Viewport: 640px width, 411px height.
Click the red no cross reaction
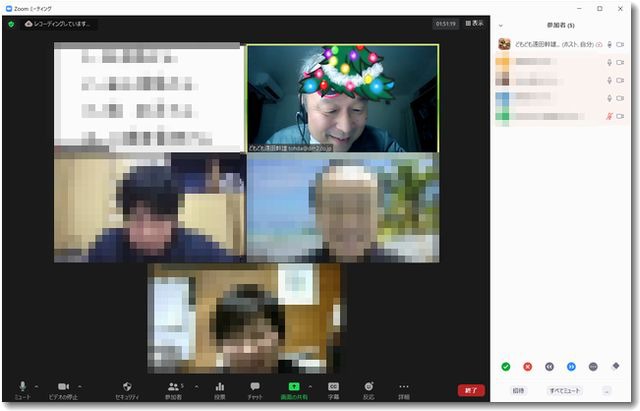527,367
